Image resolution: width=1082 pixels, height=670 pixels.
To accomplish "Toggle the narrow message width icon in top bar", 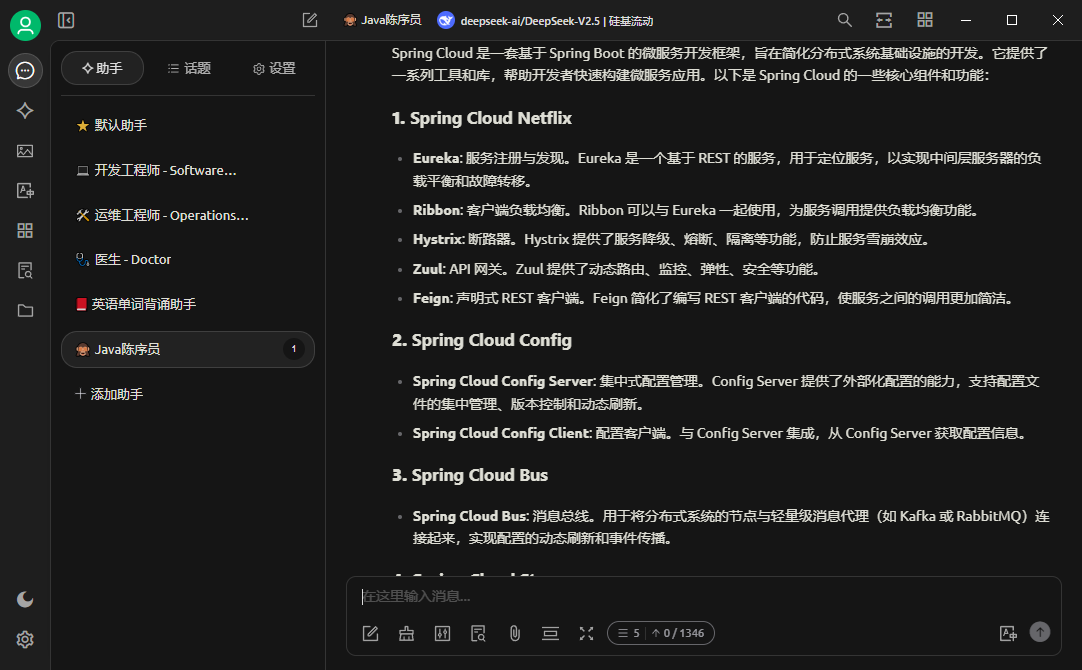I will click(884, 20).
